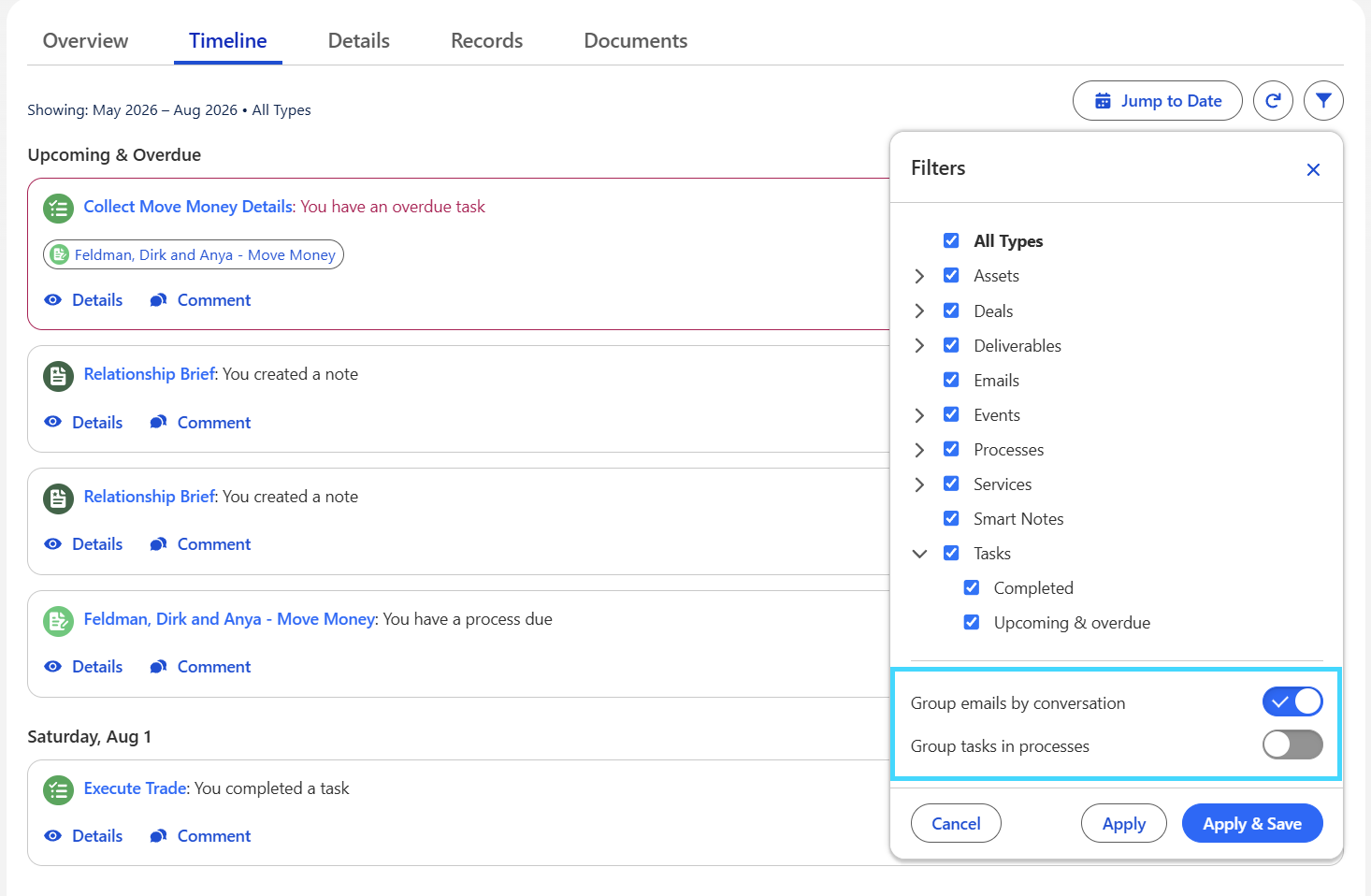This screenshot has width=1371, height=896.
Task: Uncheck the Deliverables filter checkbox
Action: 951,345
